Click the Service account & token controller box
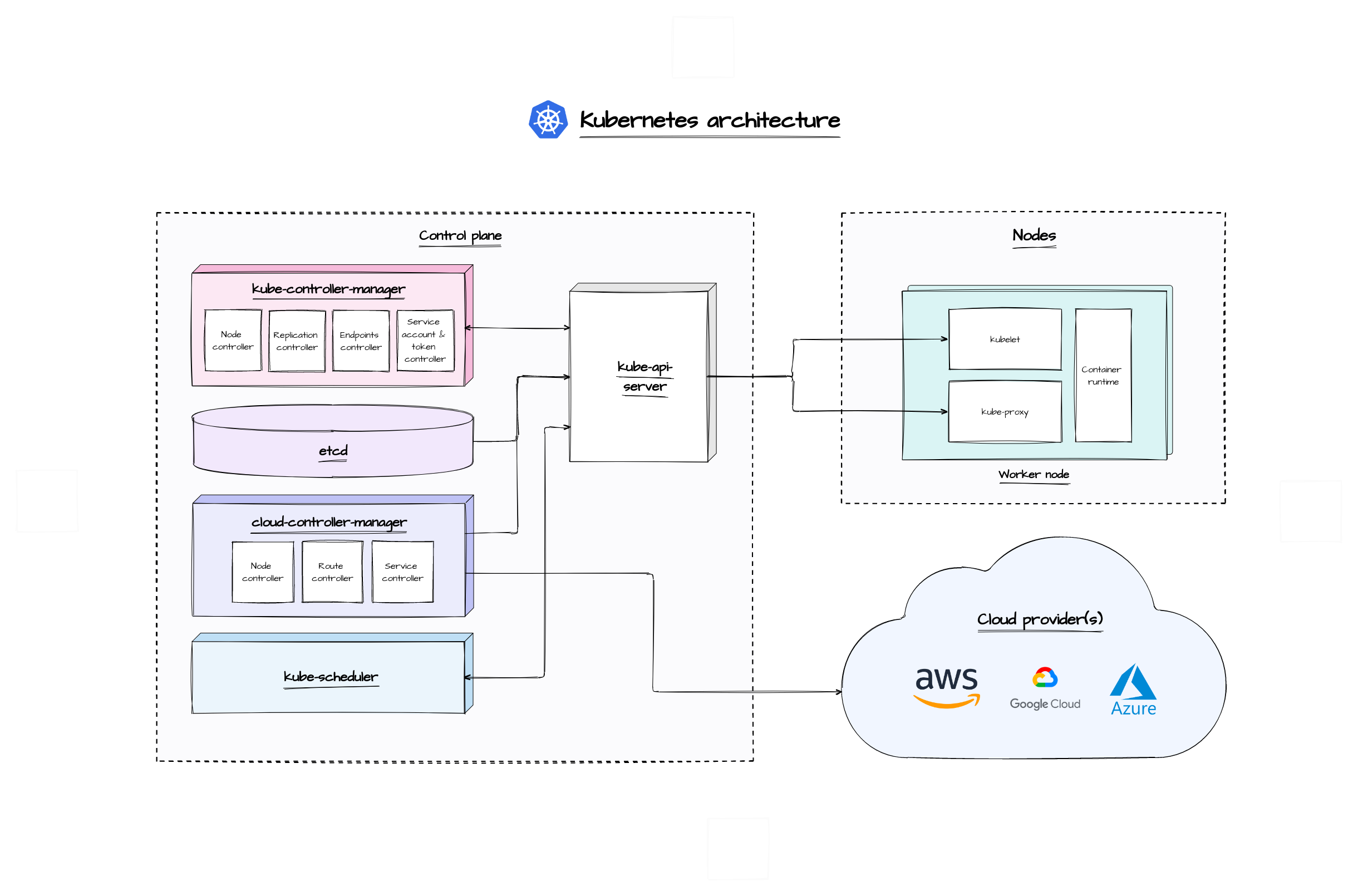 click(425, 341)
